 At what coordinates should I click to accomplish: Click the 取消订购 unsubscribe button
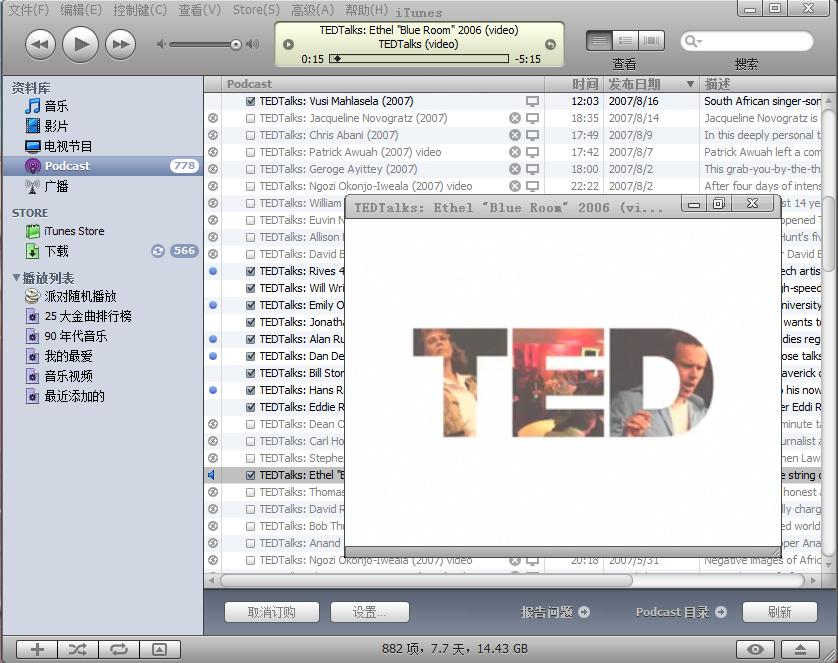coord(271,612)
